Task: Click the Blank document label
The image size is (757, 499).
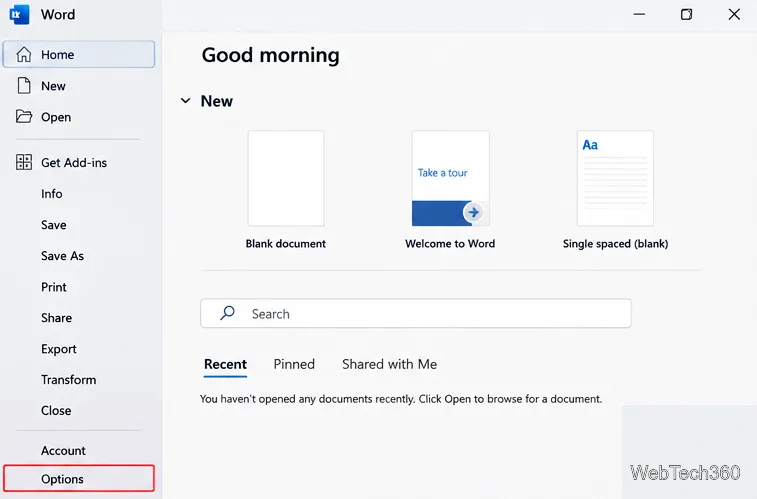Action: 286,244
